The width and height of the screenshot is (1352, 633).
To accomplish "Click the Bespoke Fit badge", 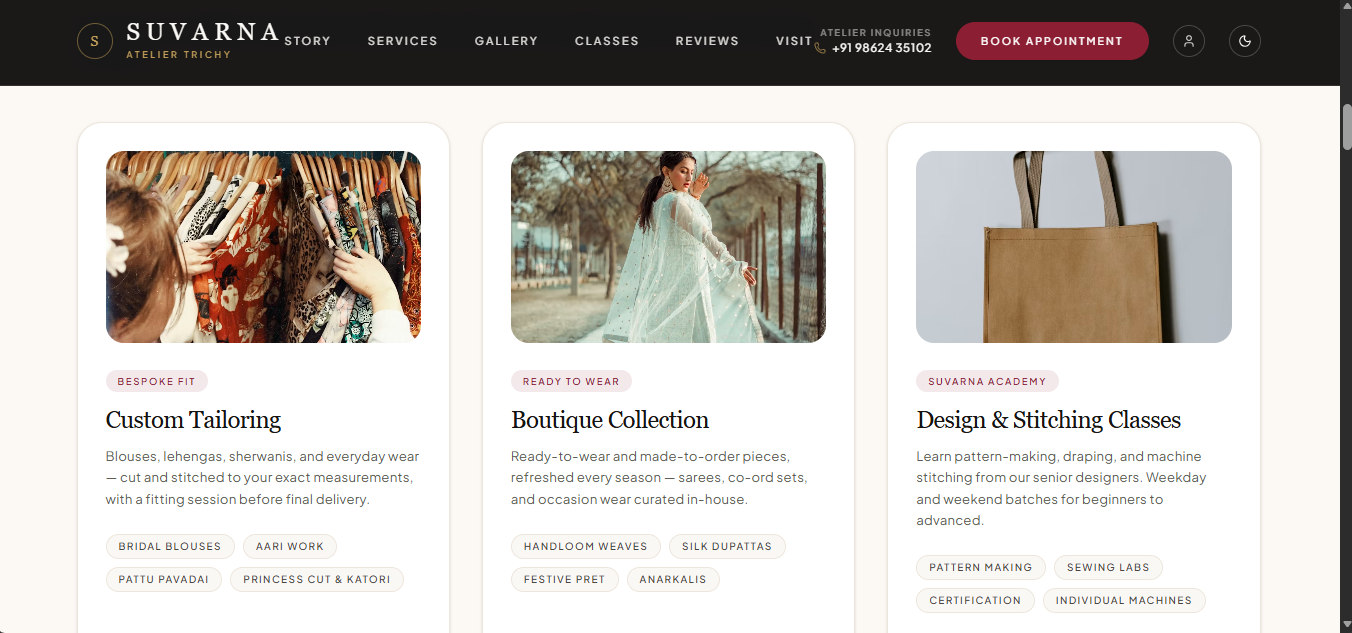I will [x=157, y=381].
